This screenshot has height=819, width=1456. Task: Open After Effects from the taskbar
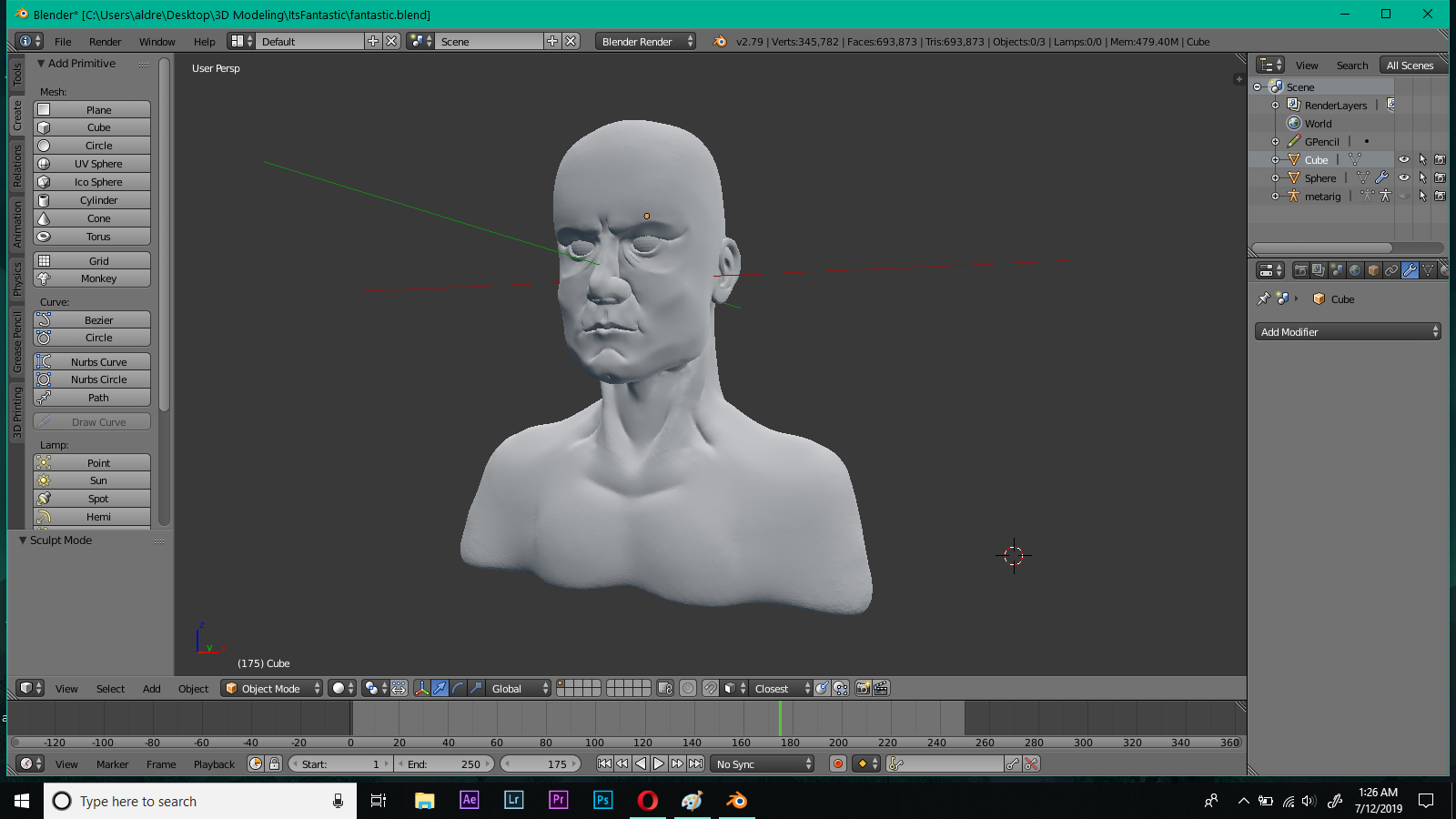(469, 801)
